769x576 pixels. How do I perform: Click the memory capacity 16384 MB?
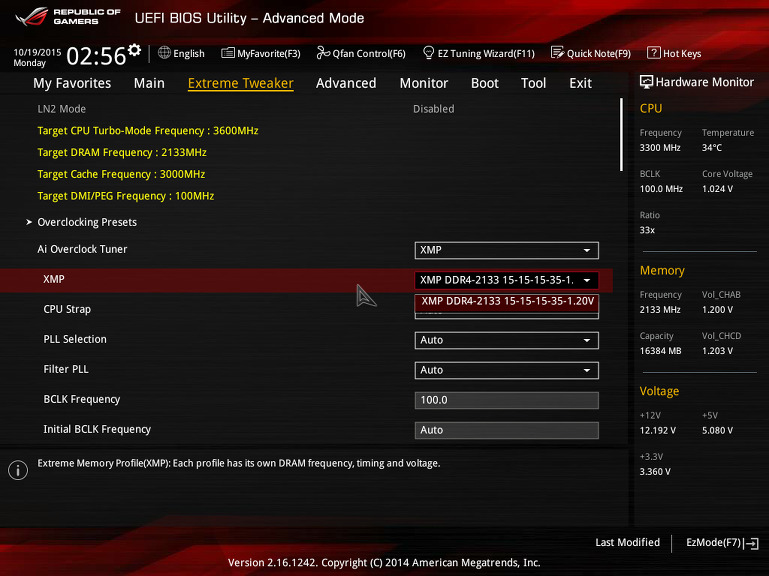660,351
